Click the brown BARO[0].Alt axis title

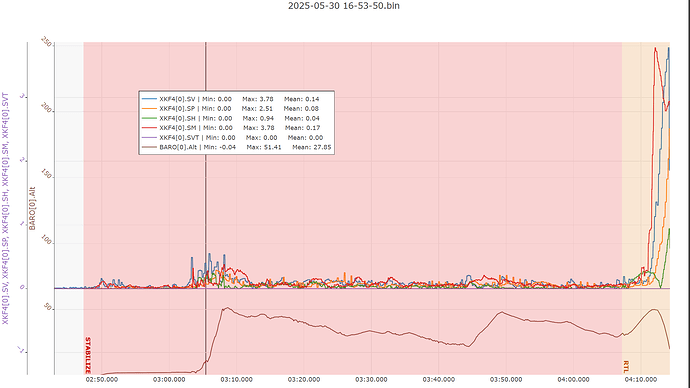coord(32,209)
